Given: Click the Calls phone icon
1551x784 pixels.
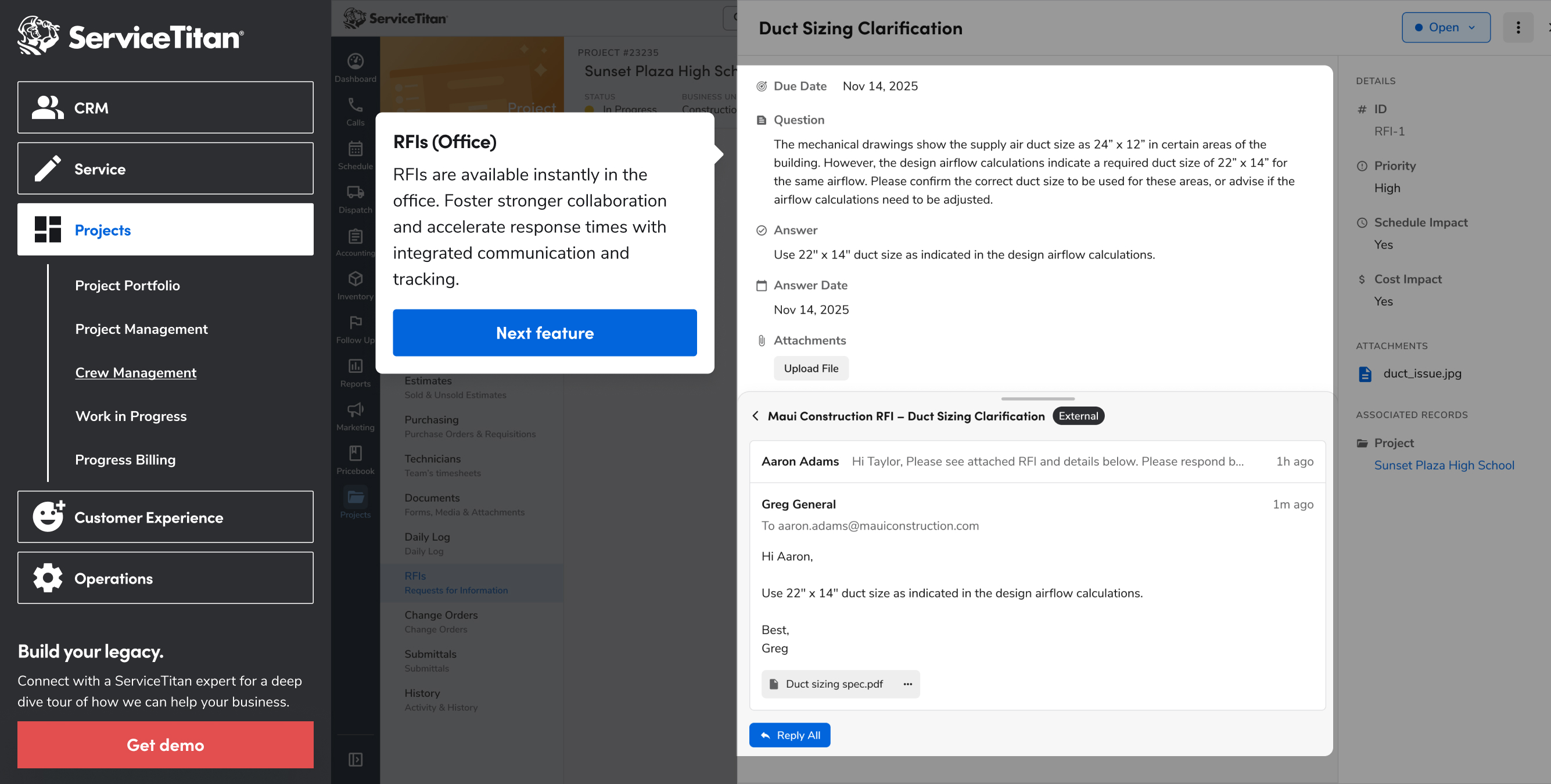Looking at the screenshot, I should point(356,106).
